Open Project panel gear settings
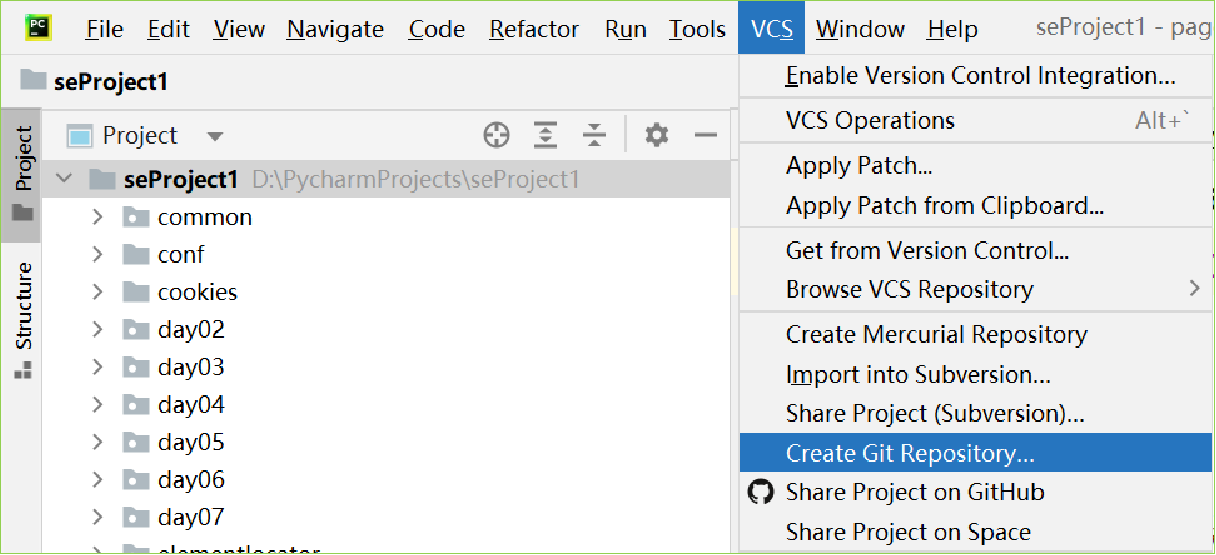The height and width of the screenshot is (555, 1216). [x=656, y=135]
